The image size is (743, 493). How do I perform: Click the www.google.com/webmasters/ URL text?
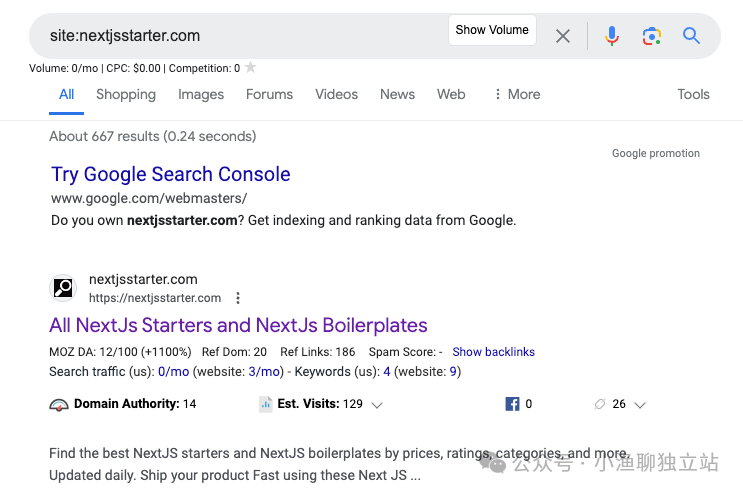149,198
